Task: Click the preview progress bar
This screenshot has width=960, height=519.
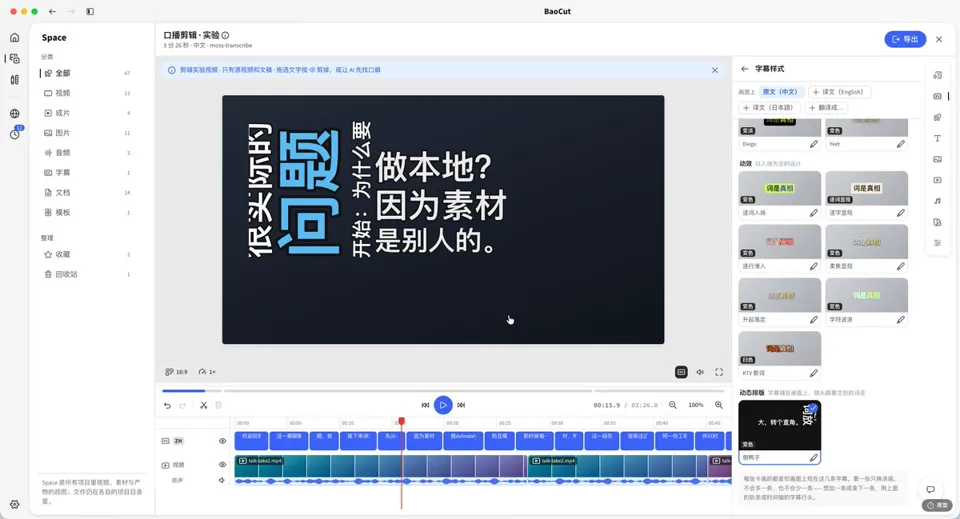Action: pyautogui.click(x=443, y=390)
